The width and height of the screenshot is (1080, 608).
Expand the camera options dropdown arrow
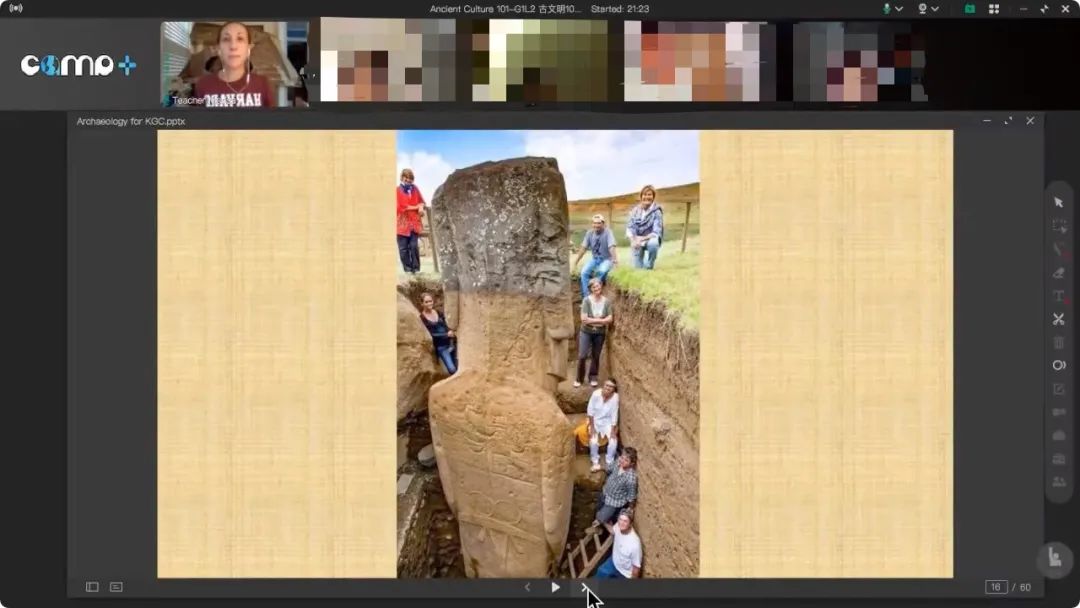point(935,9)
